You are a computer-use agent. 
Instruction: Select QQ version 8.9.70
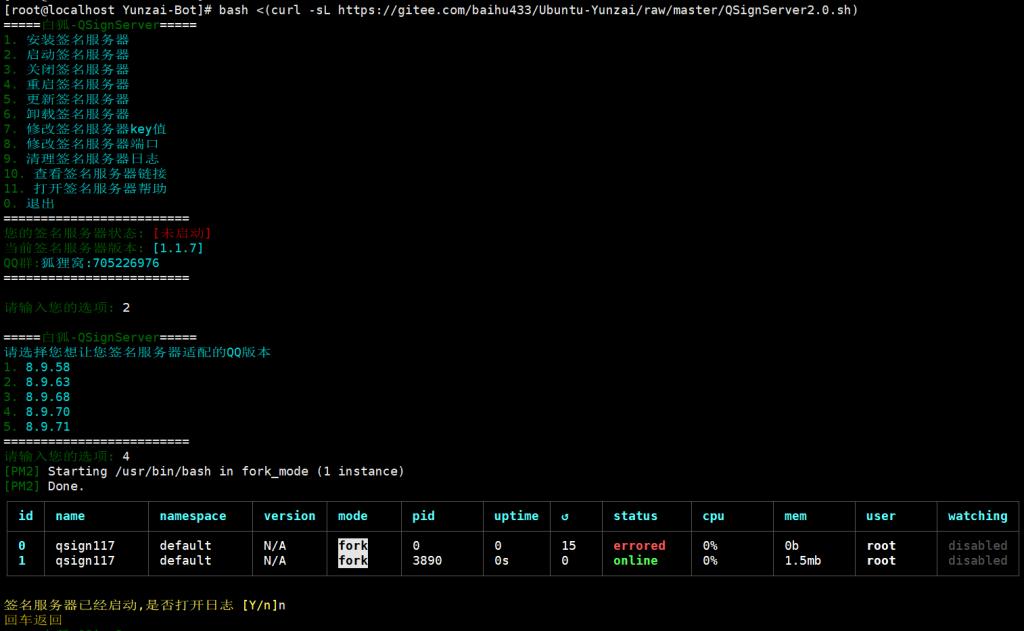click(47, 412)
